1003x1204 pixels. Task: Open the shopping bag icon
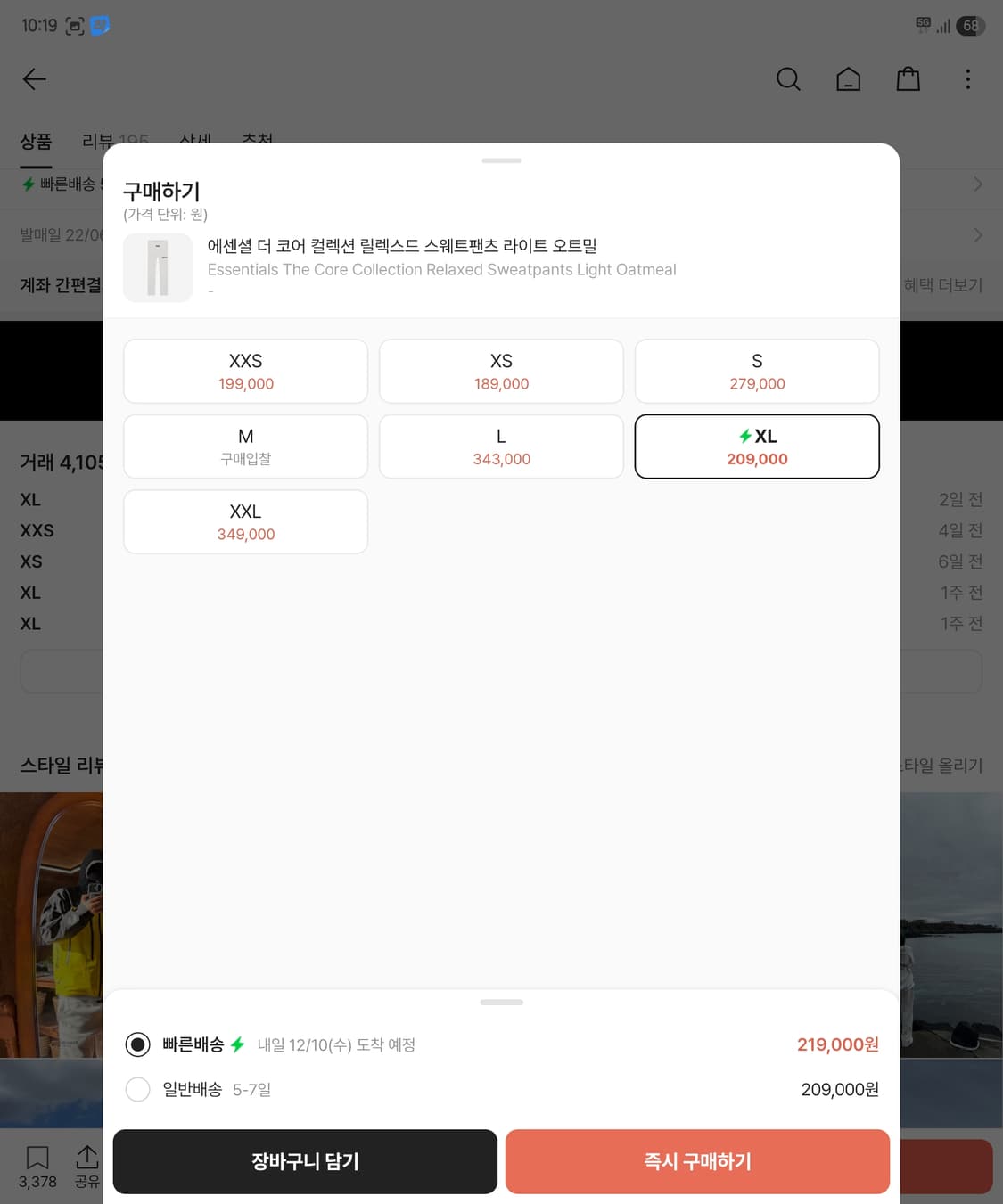(x=908, y=79)
